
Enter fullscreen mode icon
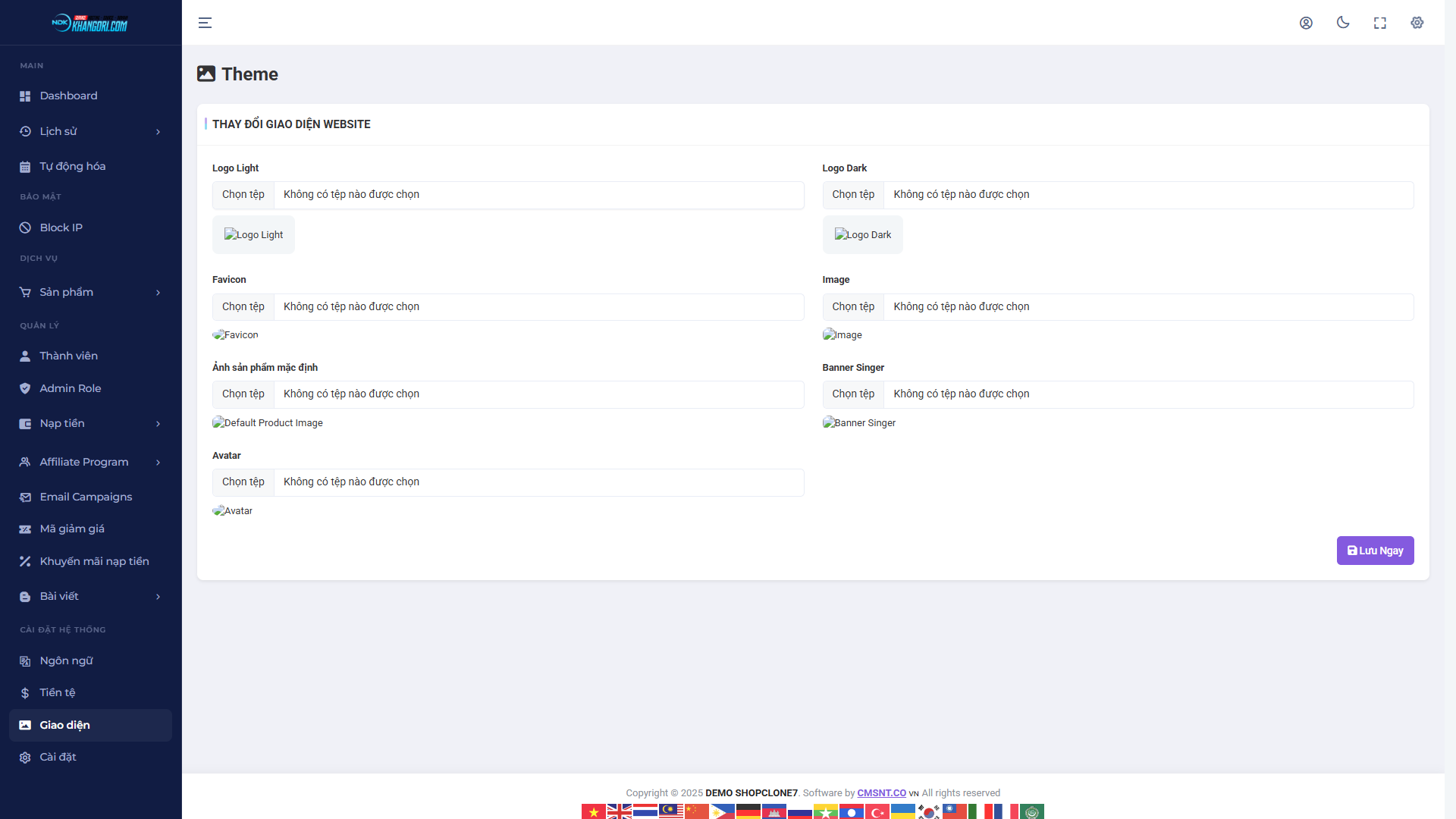[1380, 23]
